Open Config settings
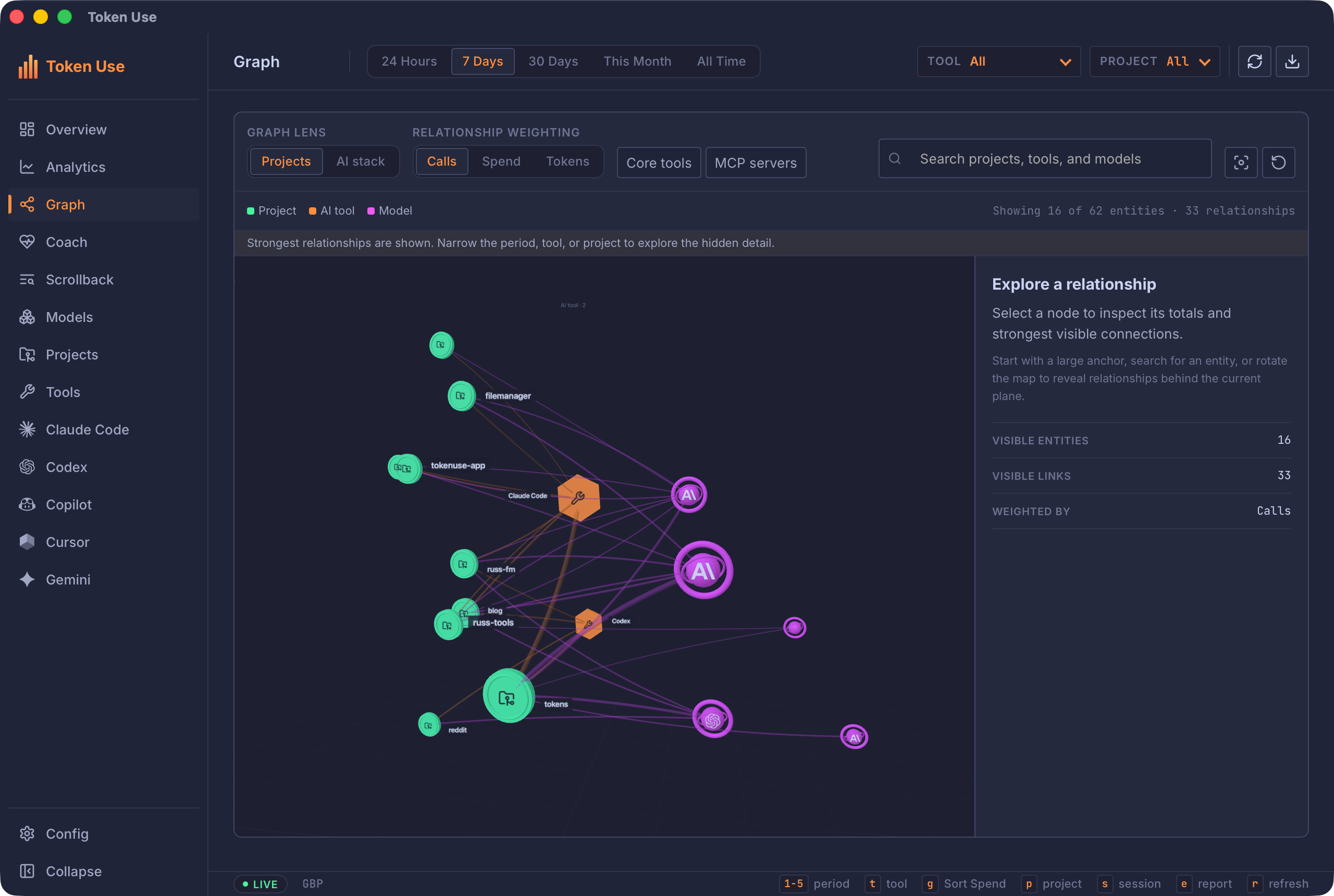The height and width of the screenshot is (896, 1334). [104, 833]
